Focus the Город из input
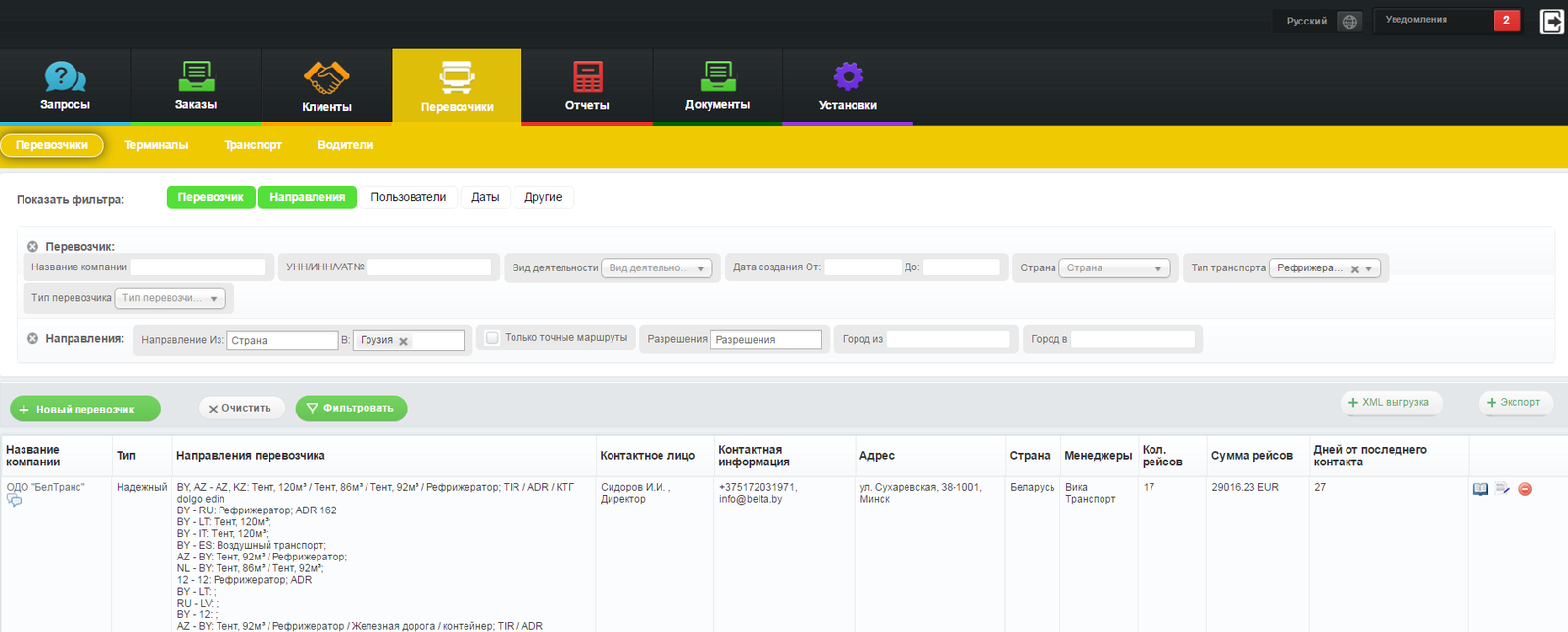This screenshot has height=632, width=1568. click(948, 339)
